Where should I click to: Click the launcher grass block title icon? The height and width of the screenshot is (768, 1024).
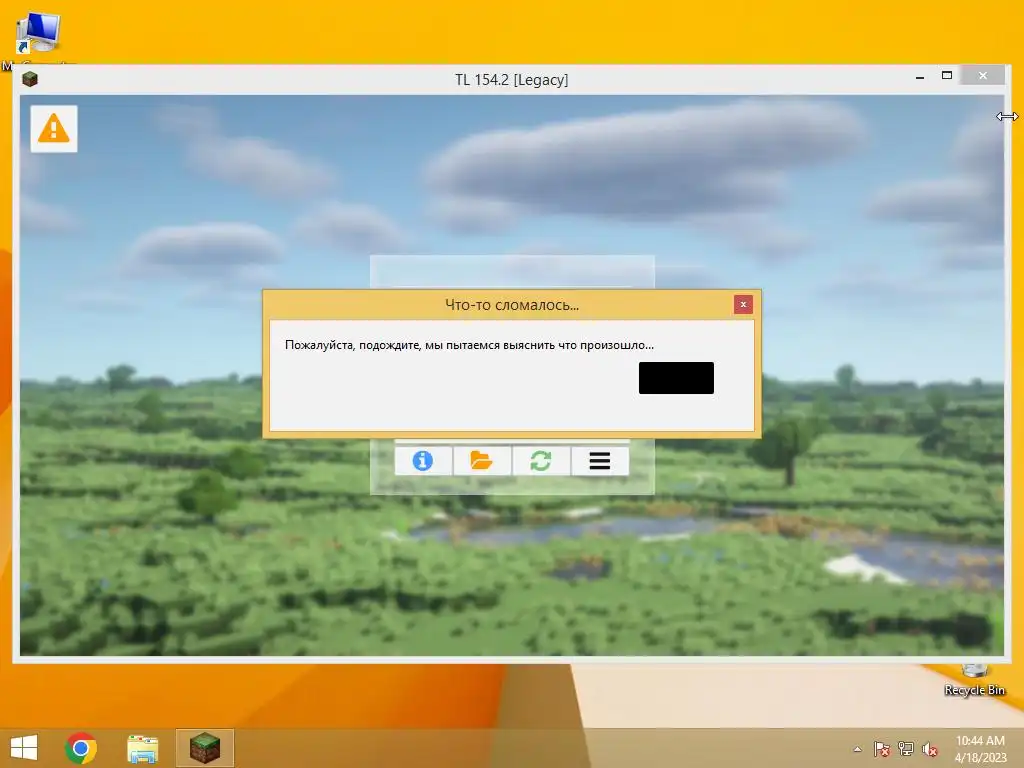tap(30, 80)
